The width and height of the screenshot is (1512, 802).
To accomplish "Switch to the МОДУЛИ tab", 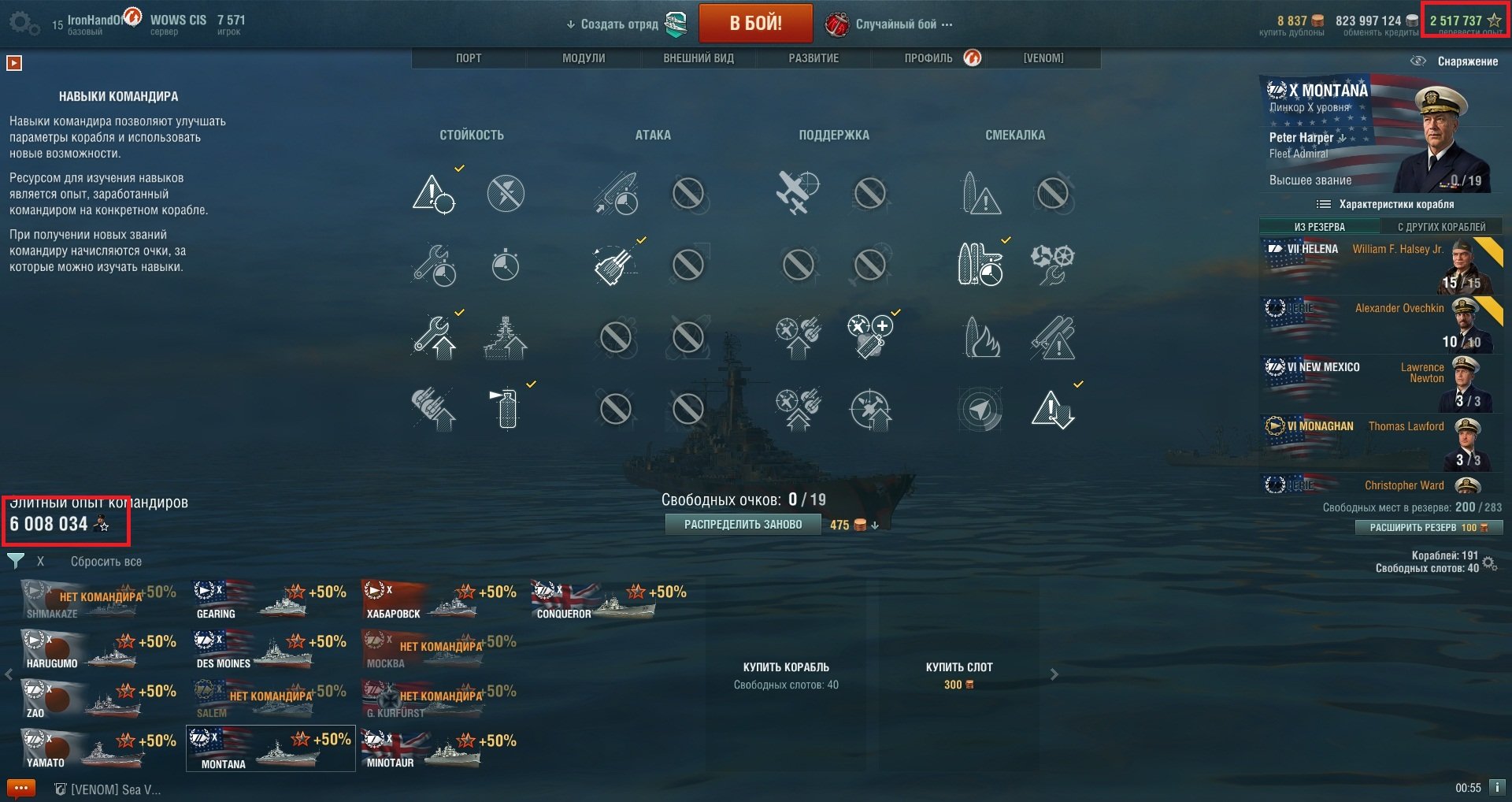I will point(584,58).
